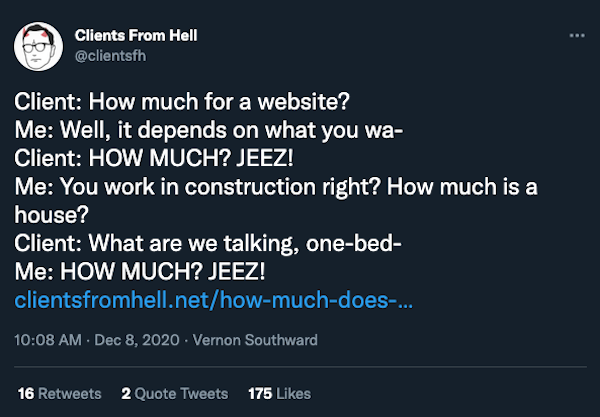This screenshot has height=417, width=600.
Task: Click the 10:08 AM timestamp
Action: click(45, 340)
